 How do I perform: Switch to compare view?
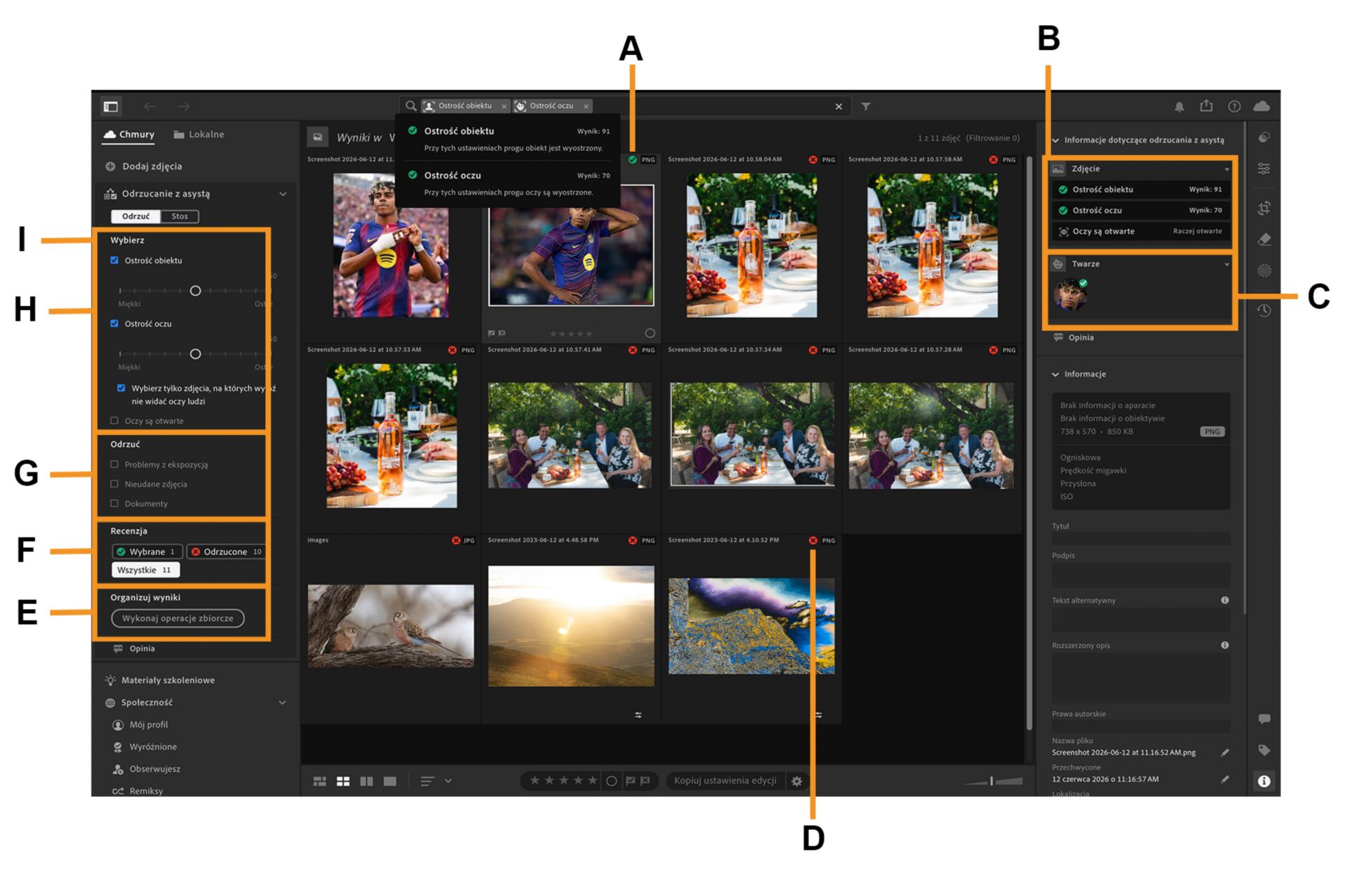click(367, 781)
